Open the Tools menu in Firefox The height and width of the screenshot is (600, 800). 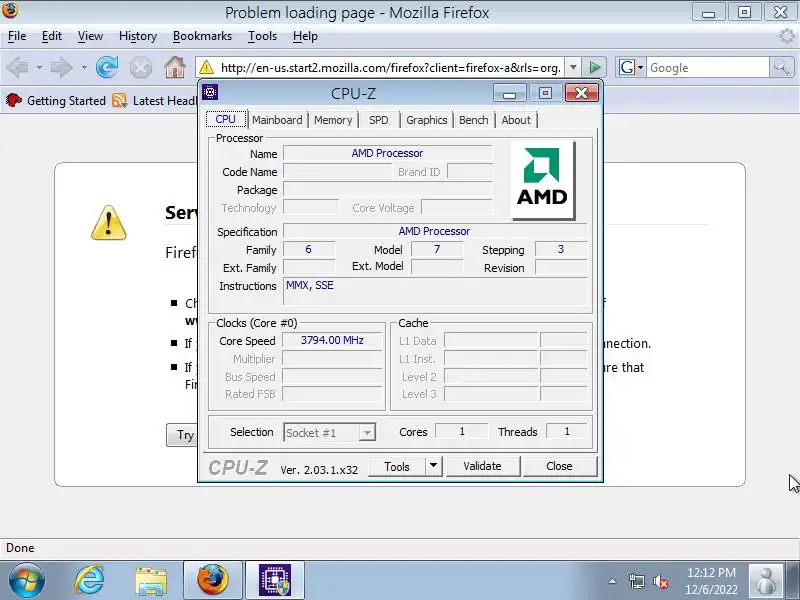click(x=262, y=36)
